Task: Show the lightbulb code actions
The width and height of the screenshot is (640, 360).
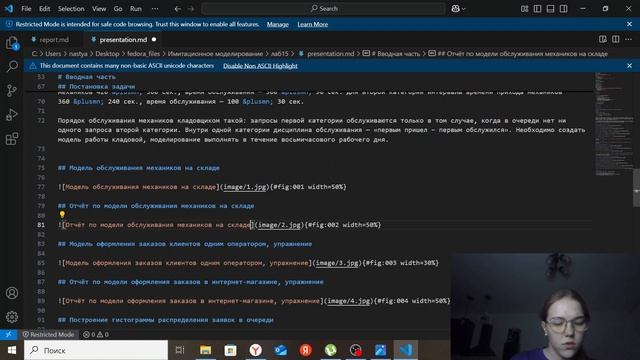Action: coord(62,215)
